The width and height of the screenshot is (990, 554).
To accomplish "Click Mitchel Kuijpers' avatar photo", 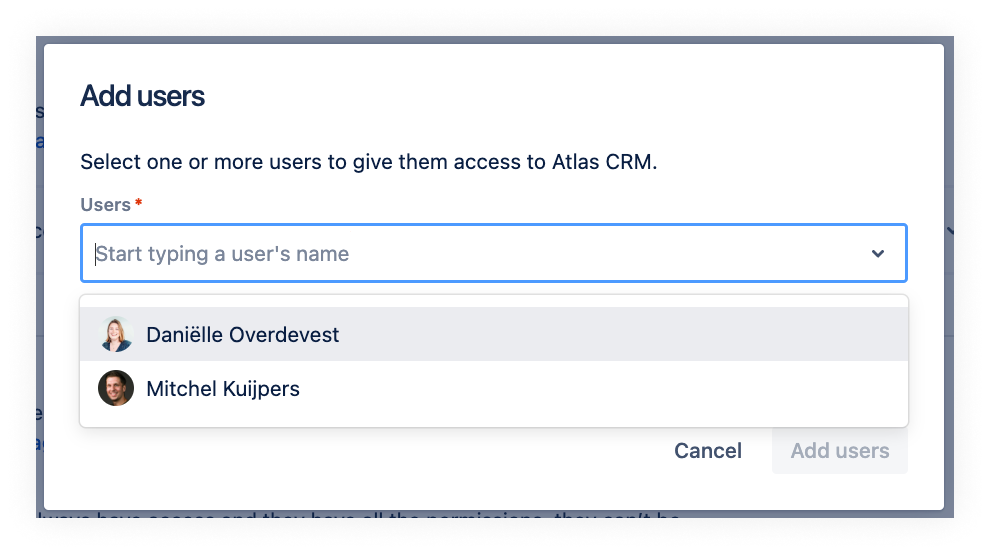I will tap(116, 388).
